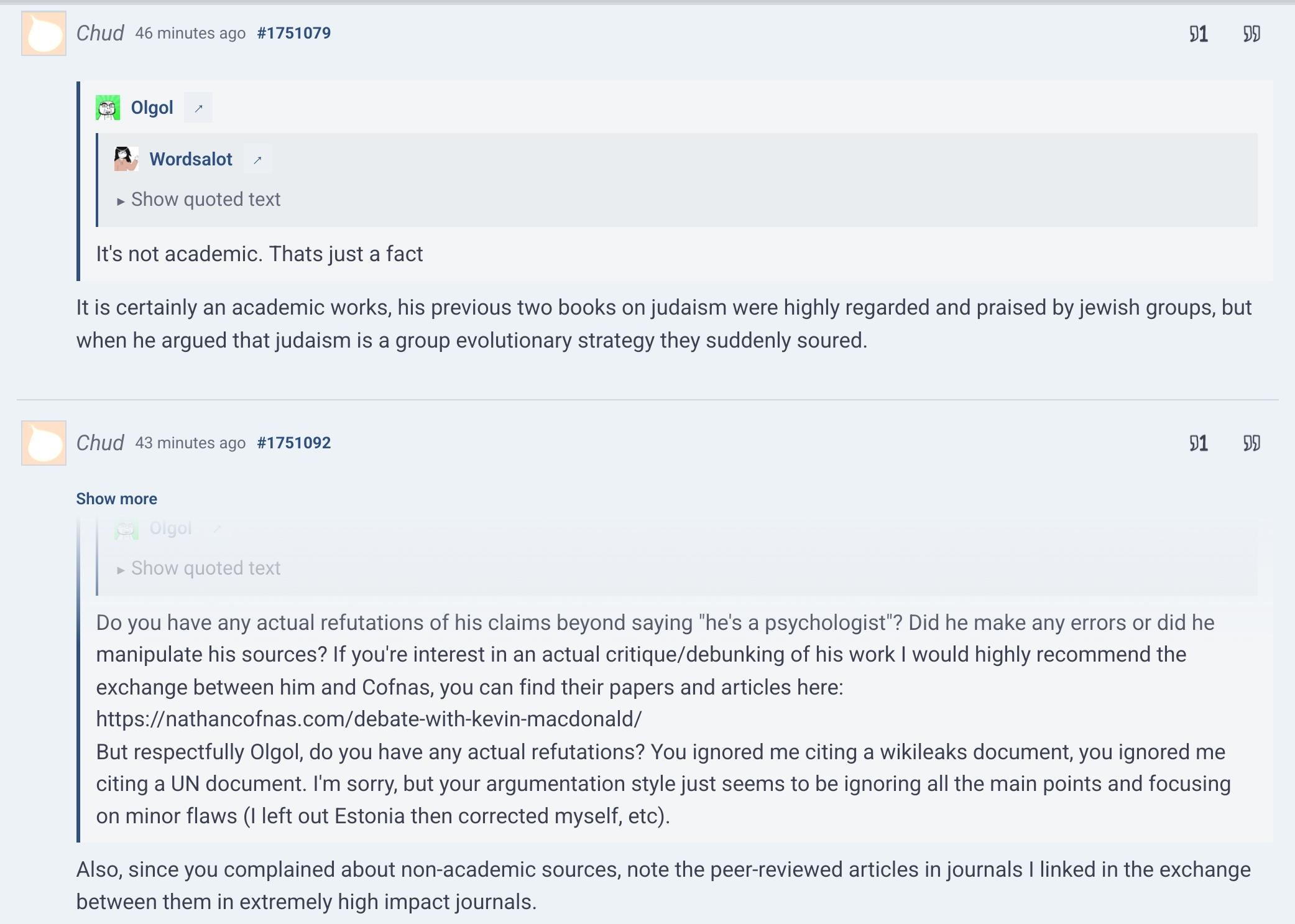
Task: Click Chud's avatar on the second post
Action: pyautogui.click(x=44, y=443)
